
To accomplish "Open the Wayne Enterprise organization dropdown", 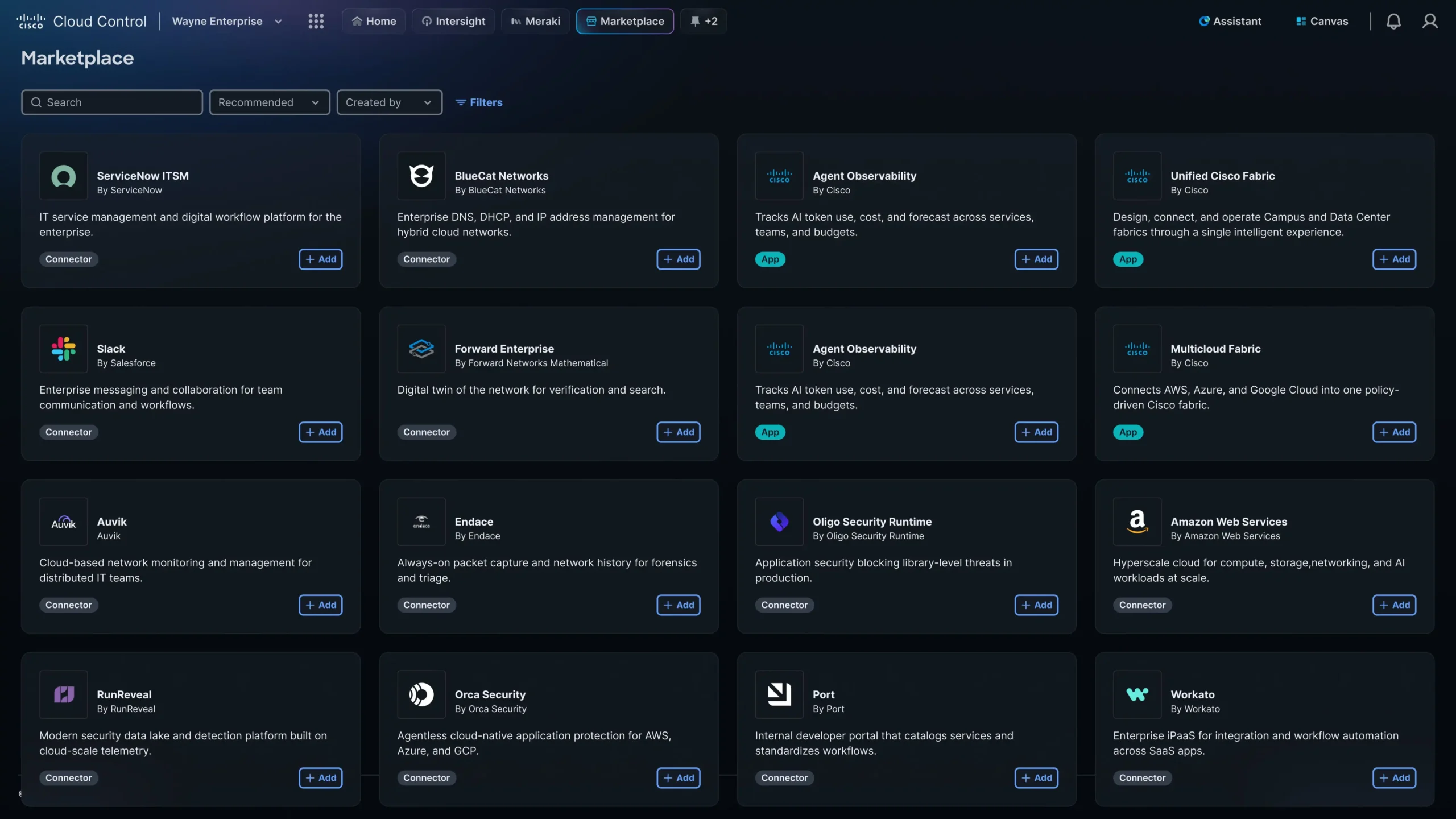I will pyautogui.click(x=227, y=21).
